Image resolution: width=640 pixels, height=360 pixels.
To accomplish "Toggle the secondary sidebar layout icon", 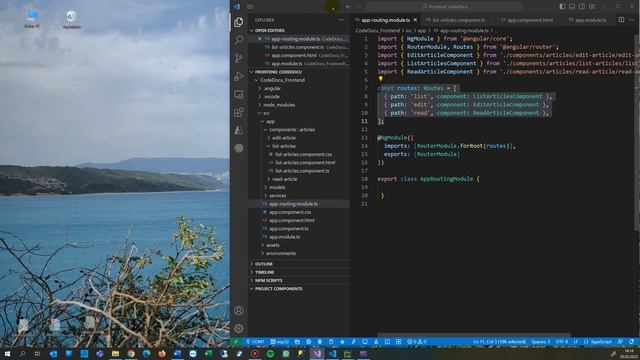I will (x=582, y=7).
